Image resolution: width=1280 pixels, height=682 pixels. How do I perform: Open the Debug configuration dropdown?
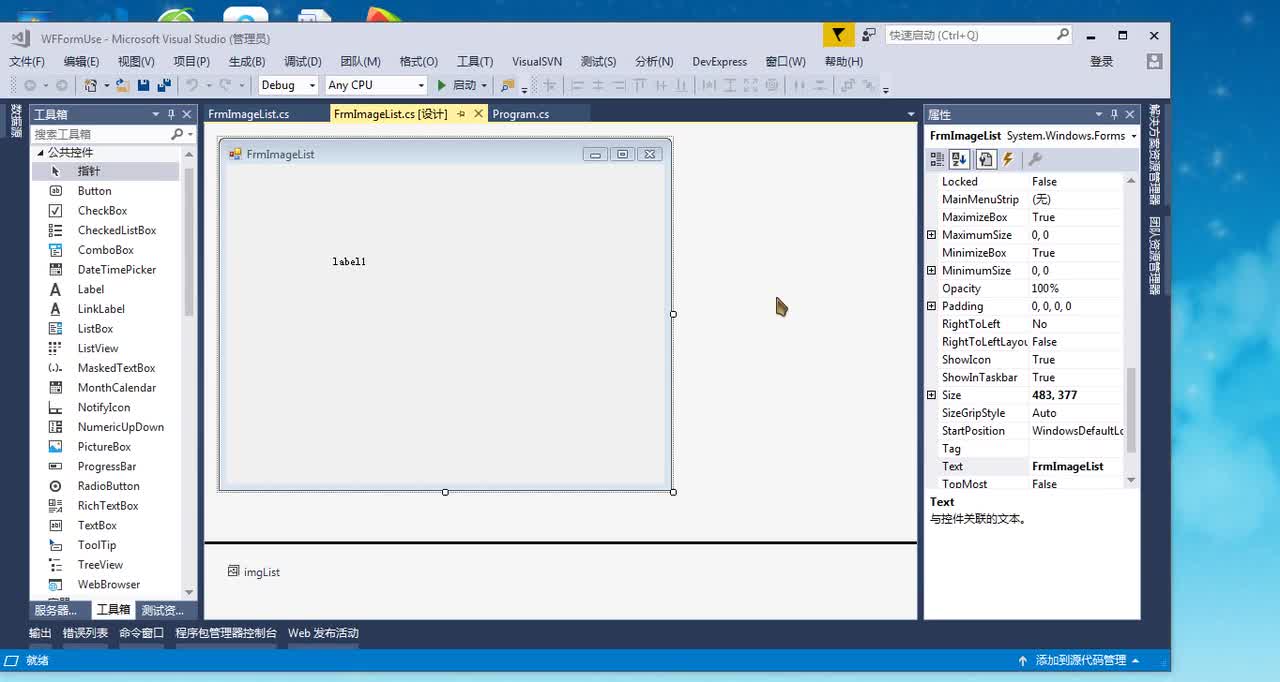coord(312,86)
